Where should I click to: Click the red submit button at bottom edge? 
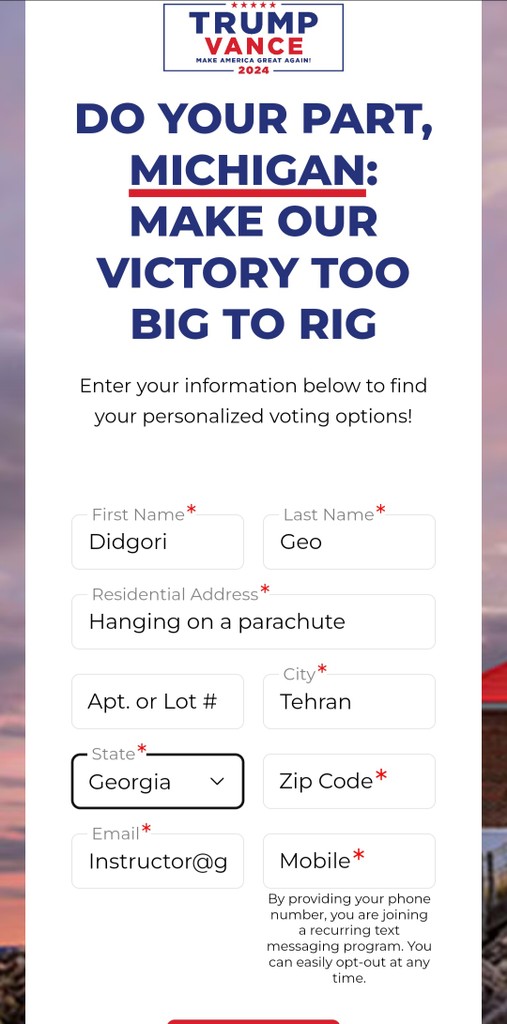pos(254,1021)
